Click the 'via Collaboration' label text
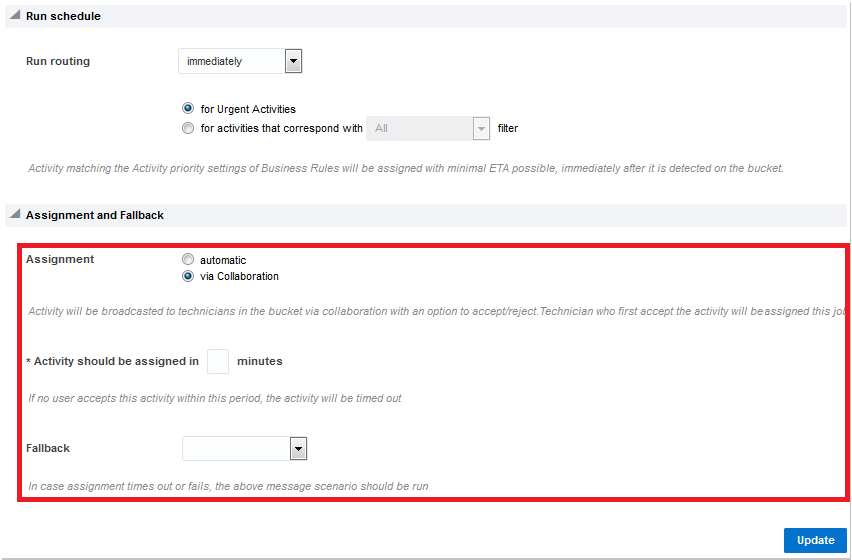This screenshot has height=560, width=852. (239, 276)
